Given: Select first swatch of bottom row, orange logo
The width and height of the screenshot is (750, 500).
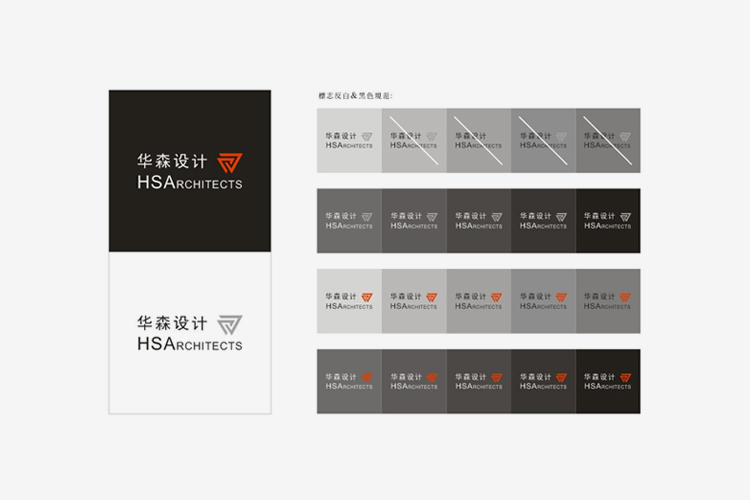Looking at the screenshot, I should [x=349, y=381].
